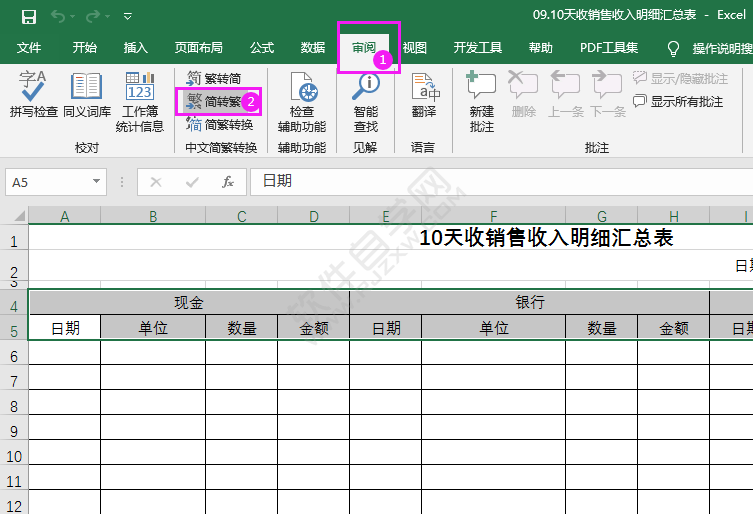Select cell F5 单位 under 银行
Image resolution: width=753 pixels, height=514 pixels.
click(494, 328)
